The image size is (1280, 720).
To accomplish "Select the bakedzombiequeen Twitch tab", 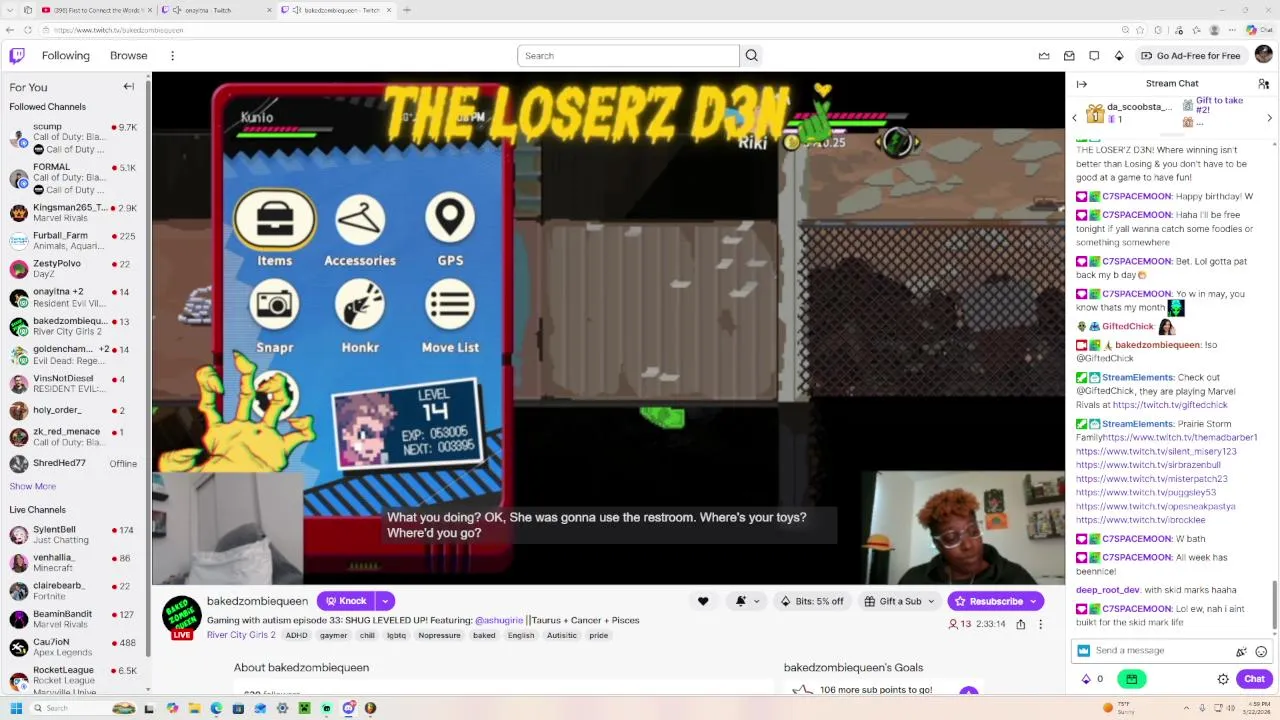I will (336, 10).
